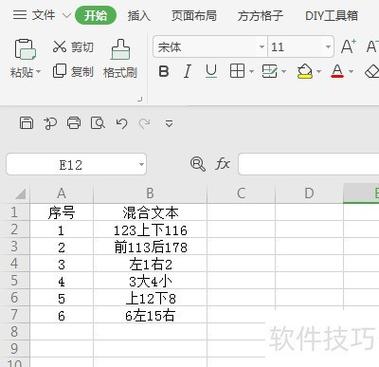
Task: Expand the borders dropdown arrow
Action: [x=252, y=71]
